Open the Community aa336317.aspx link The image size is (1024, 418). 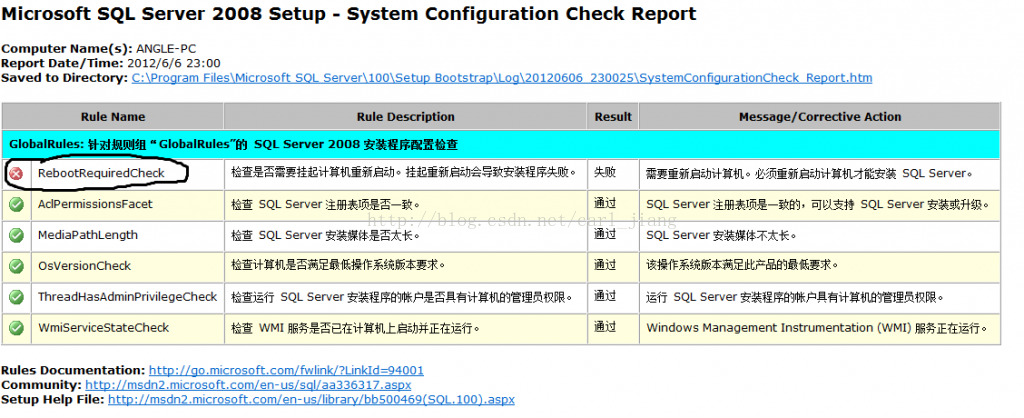[248, 385]
